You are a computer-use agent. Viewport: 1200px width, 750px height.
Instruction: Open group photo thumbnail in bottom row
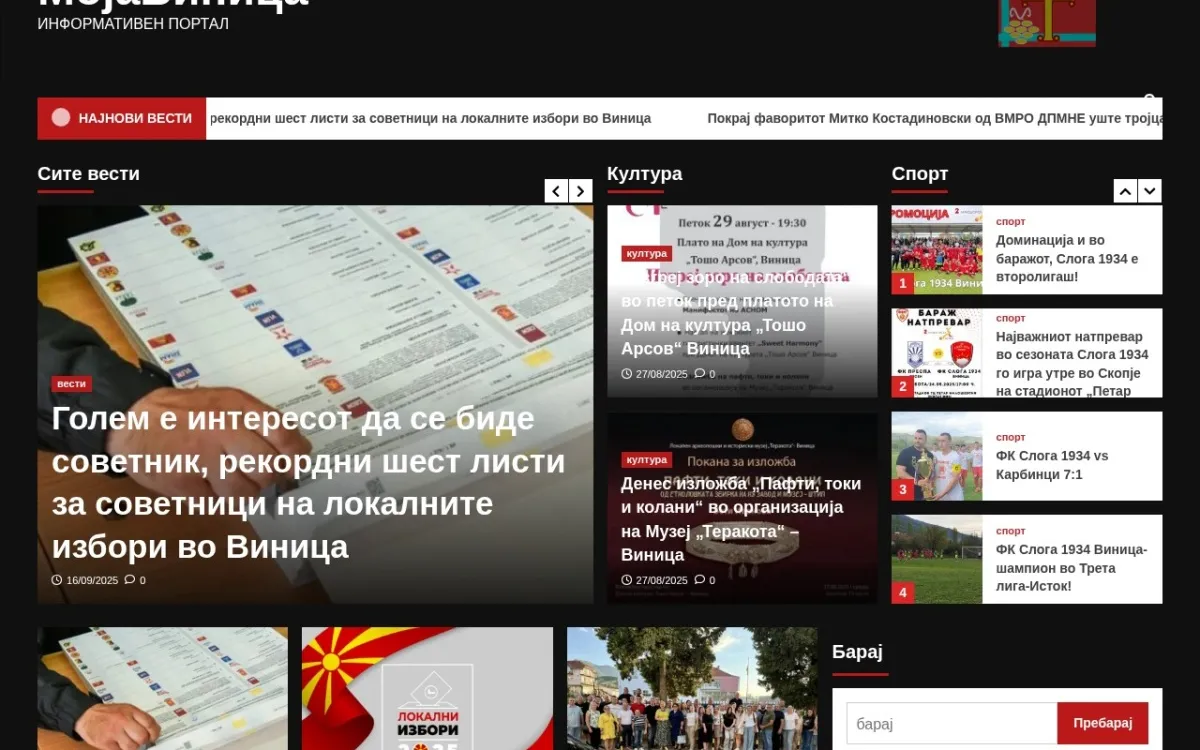pyautogui.click(x=692, y=688)
